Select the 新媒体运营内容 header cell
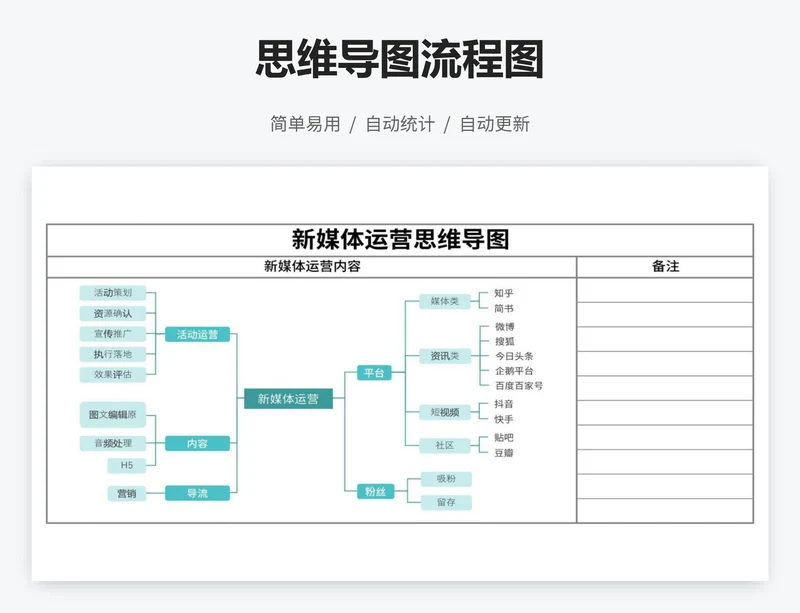 pos(312,266)
